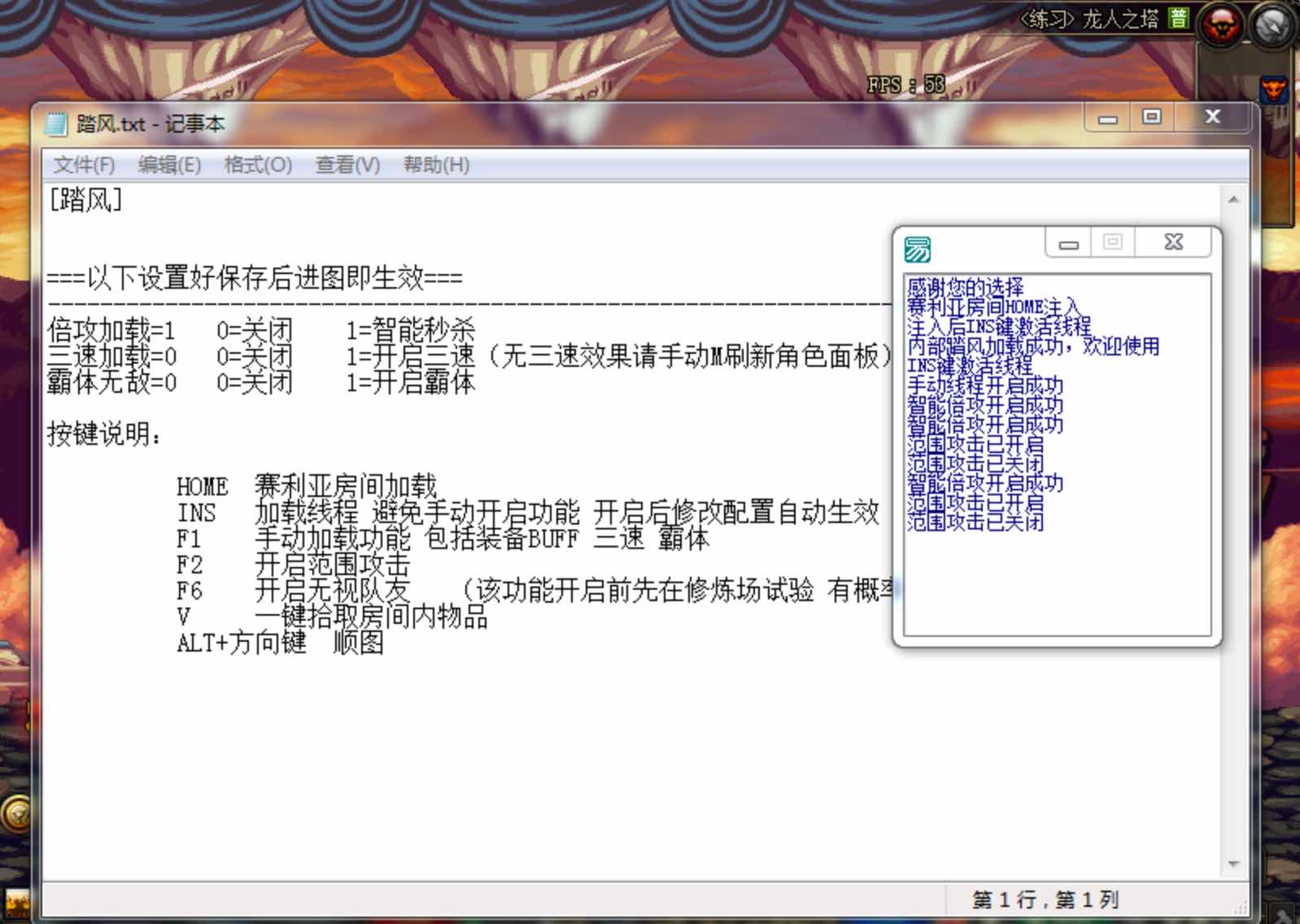
Task: Click the Notepad scrollbar up arrow
Action: 1233,199
